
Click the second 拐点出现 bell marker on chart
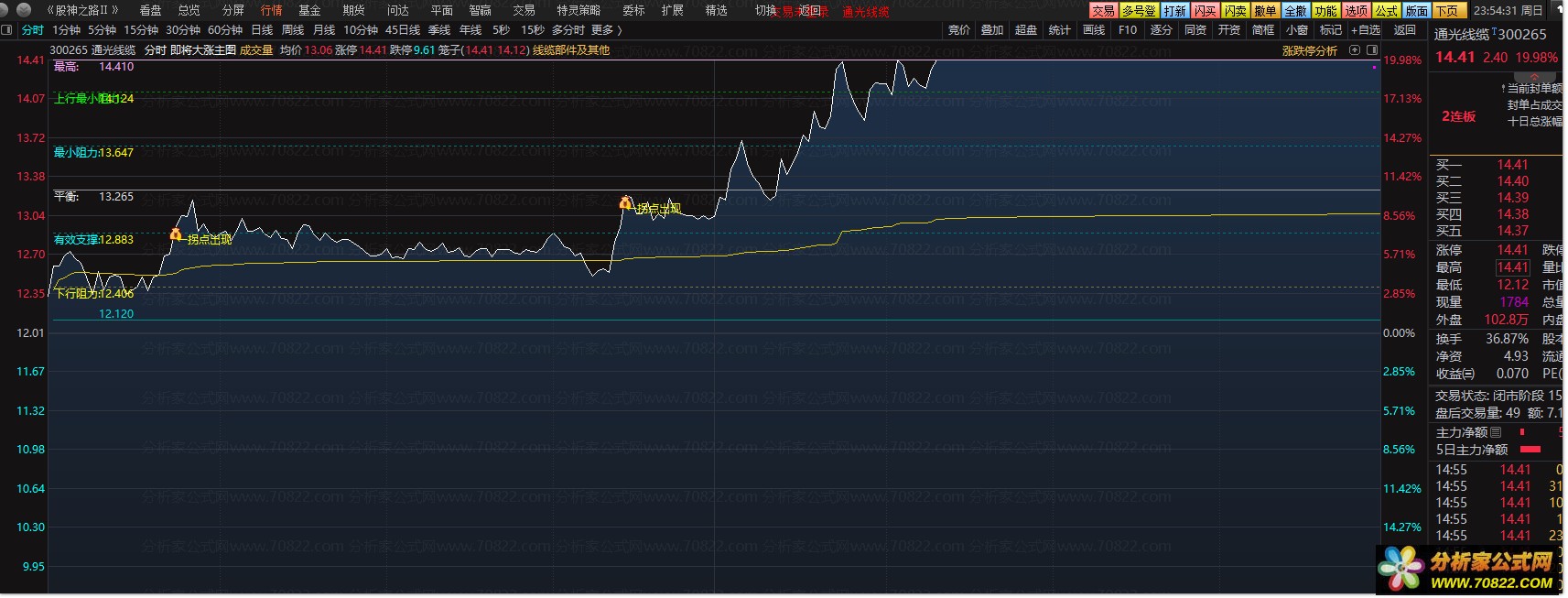point(626,203)
